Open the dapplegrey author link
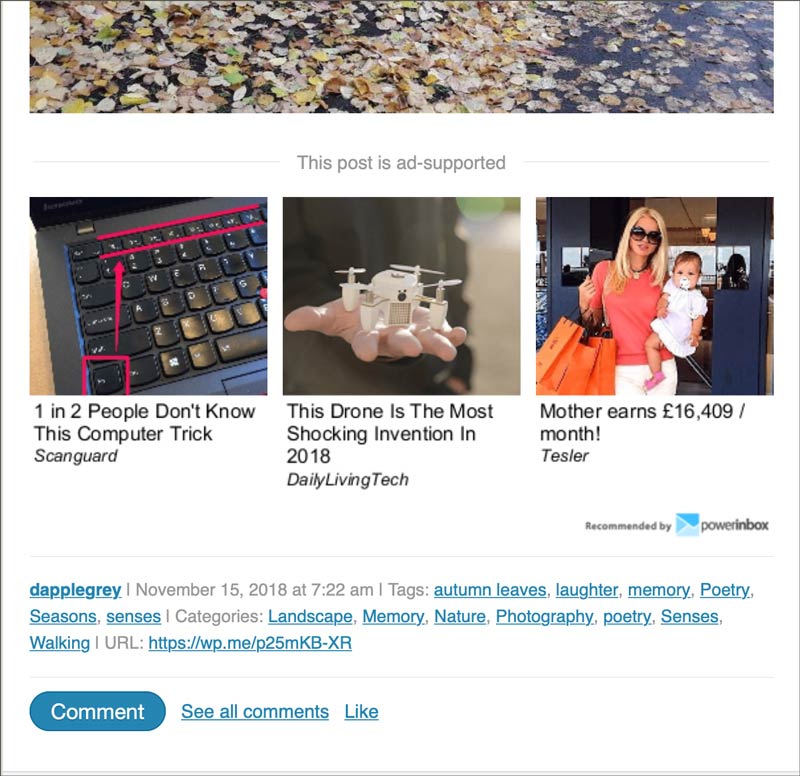 tap(76, 590)
